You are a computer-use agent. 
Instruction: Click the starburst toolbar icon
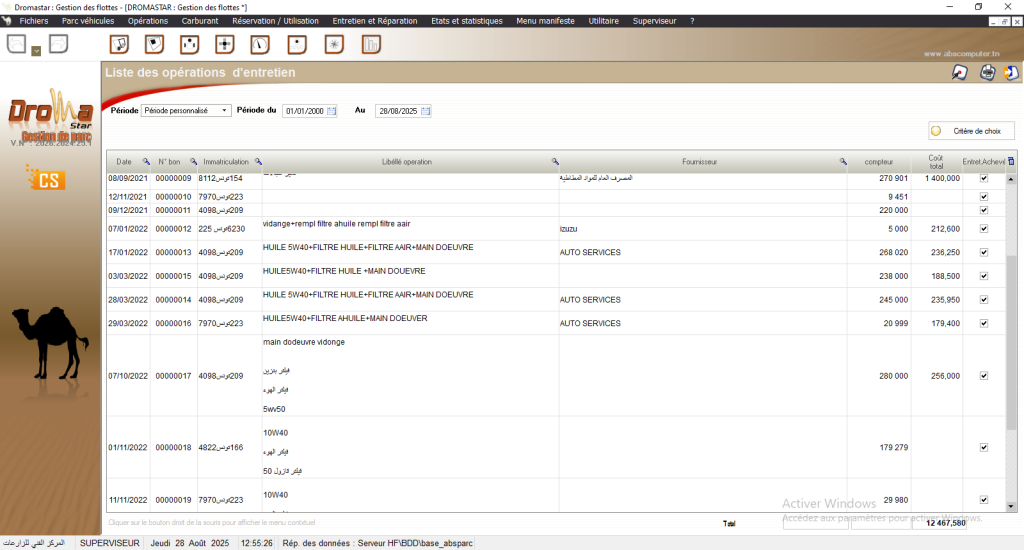[x=334, y=44]
